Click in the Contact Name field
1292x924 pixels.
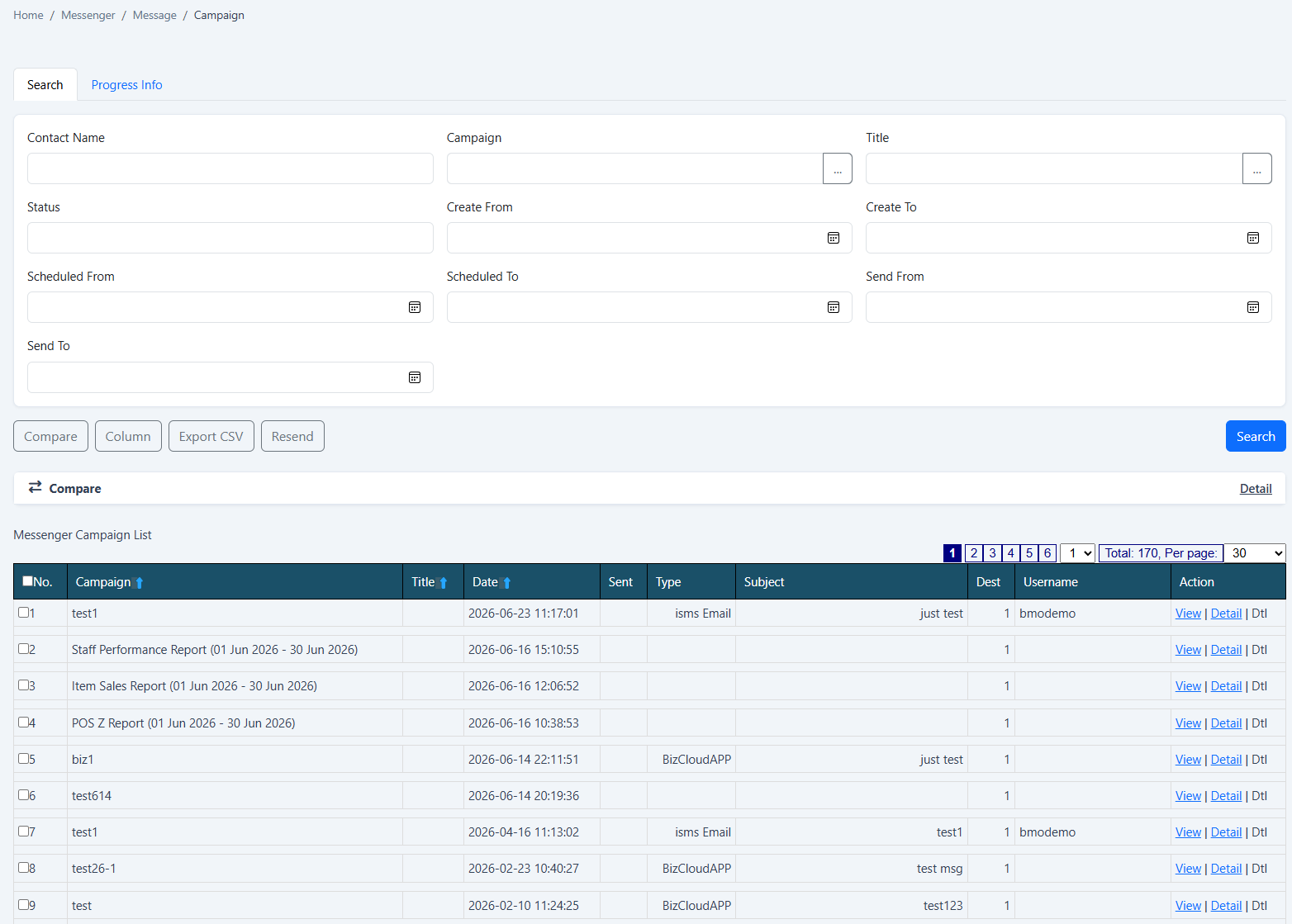pyautogui.click(x=230, y=168)
